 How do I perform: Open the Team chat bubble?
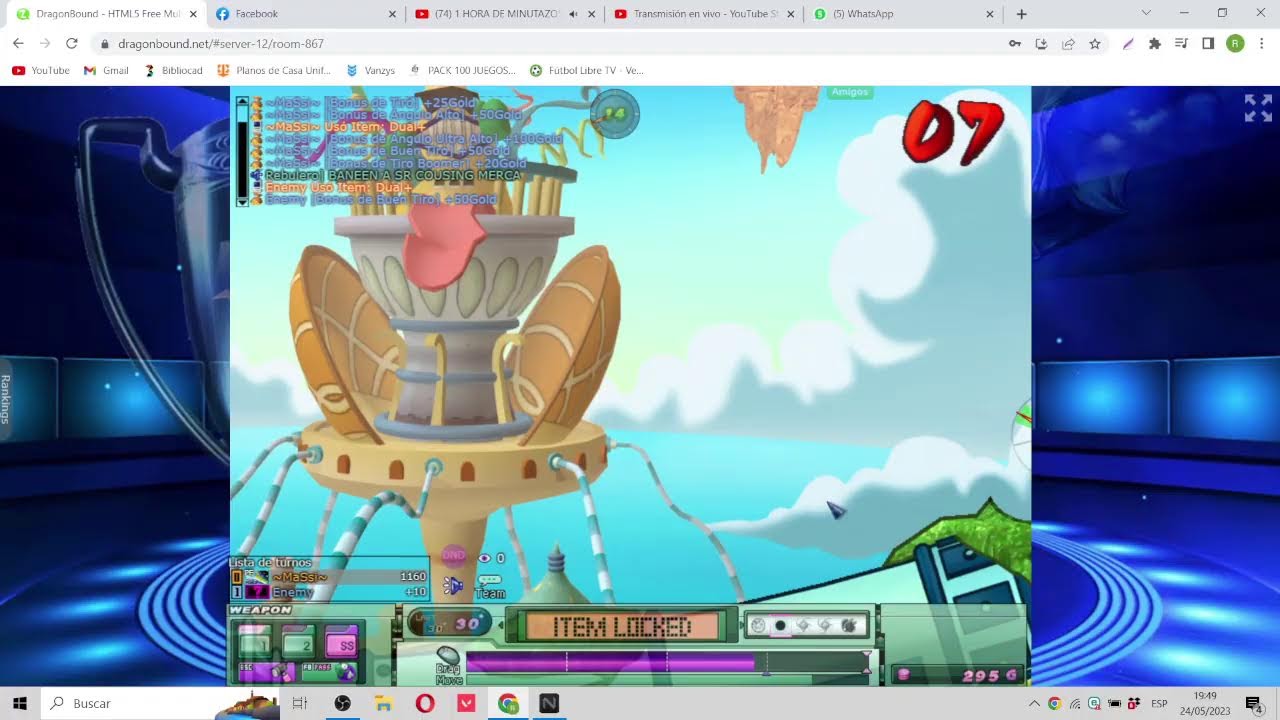pos(490,586)
